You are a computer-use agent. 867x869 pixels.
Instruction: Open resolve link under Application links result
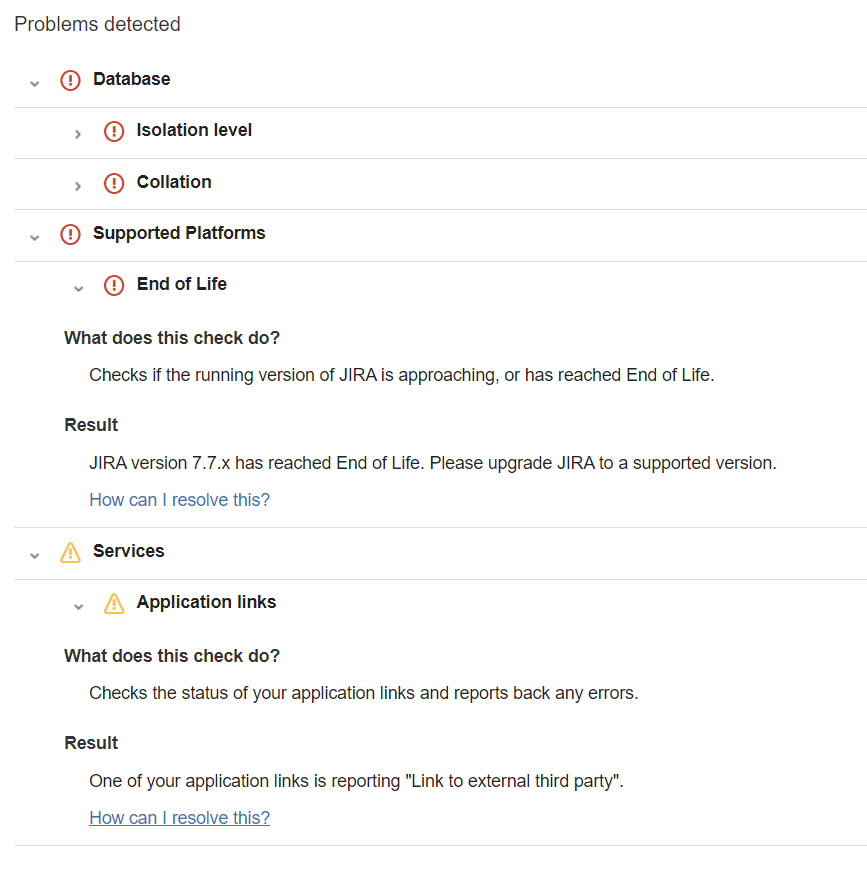[x=180, y=818]
